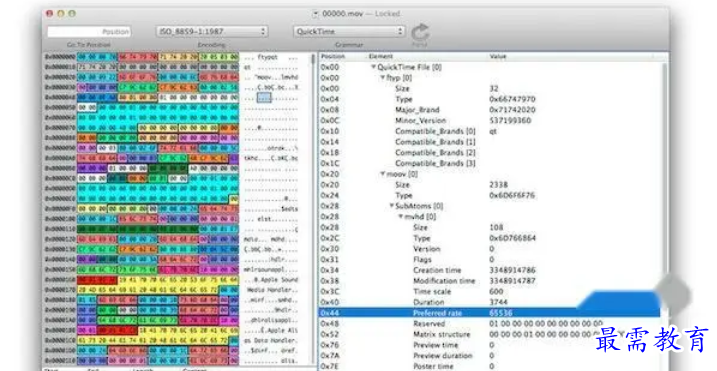
Task: Click the highlighted box in the text column
Action: click(264, 97)
